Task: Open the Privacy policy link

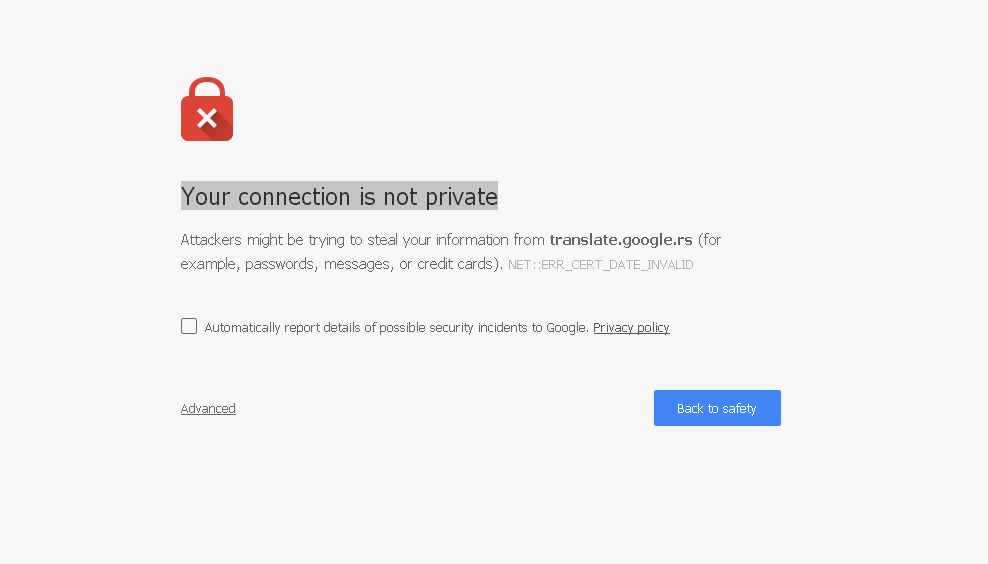Action: (x=631, y=328)
